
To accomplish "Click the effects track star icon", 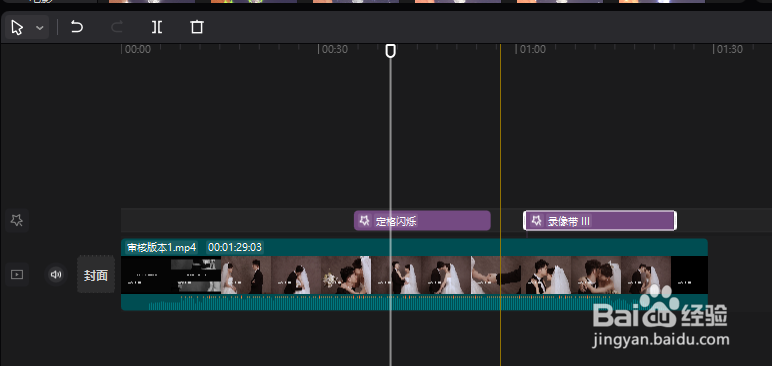I will (17, 220).
